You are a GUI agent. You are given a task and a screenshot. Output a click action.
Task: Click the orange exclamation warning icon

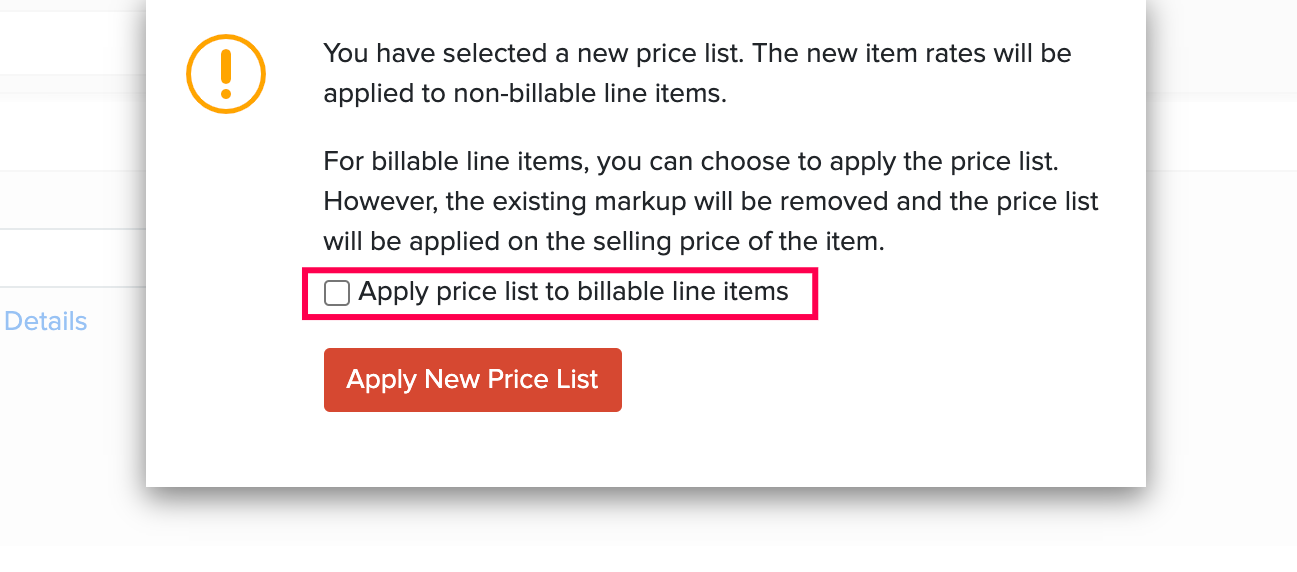coord(226,74)
